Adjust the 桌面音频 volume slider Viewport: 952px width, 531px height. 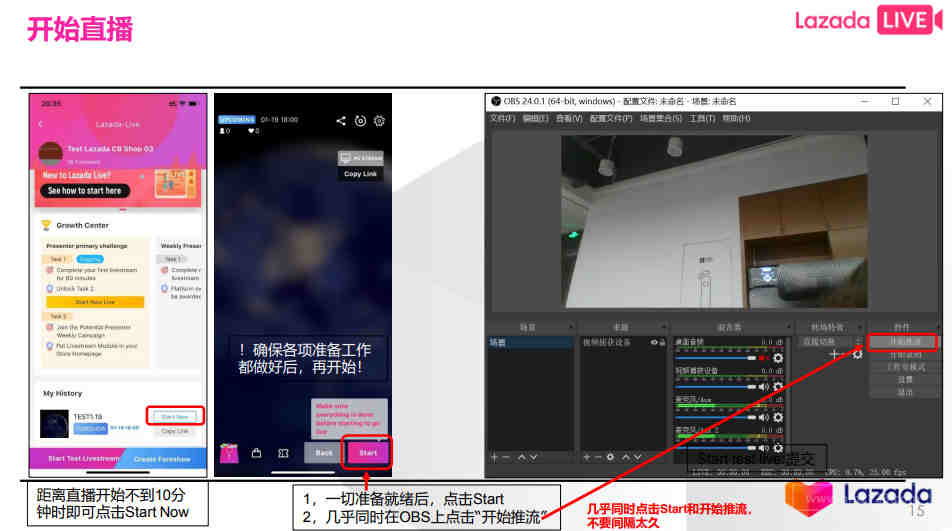pos(715,358)
